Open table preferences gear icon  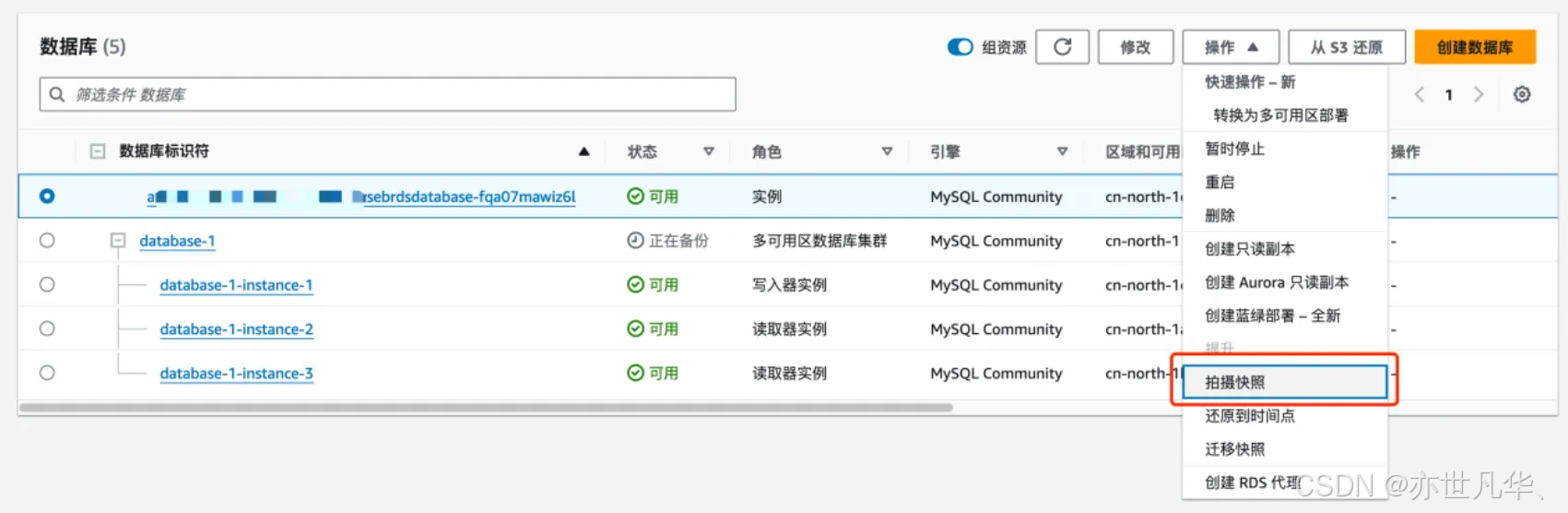click(1522, 94)
